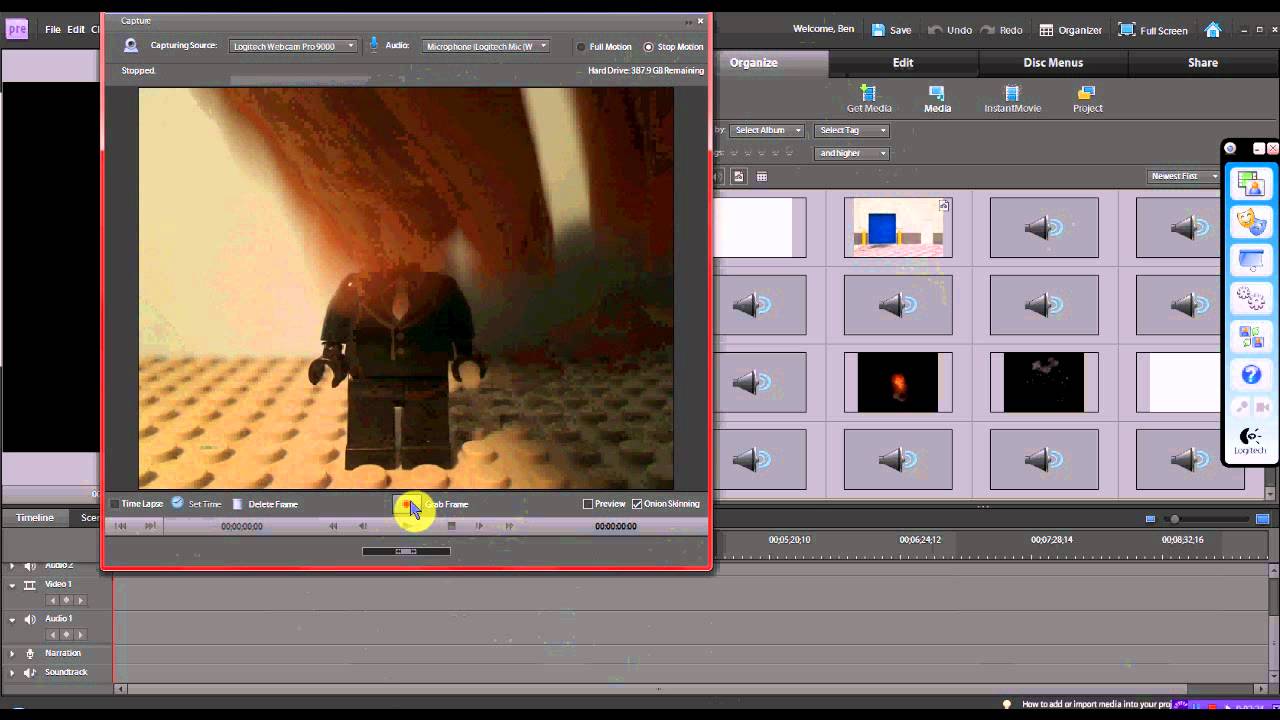Click fast forward button in Capture window
Screen dimensions: 1280x720
(x=509, y=526)
